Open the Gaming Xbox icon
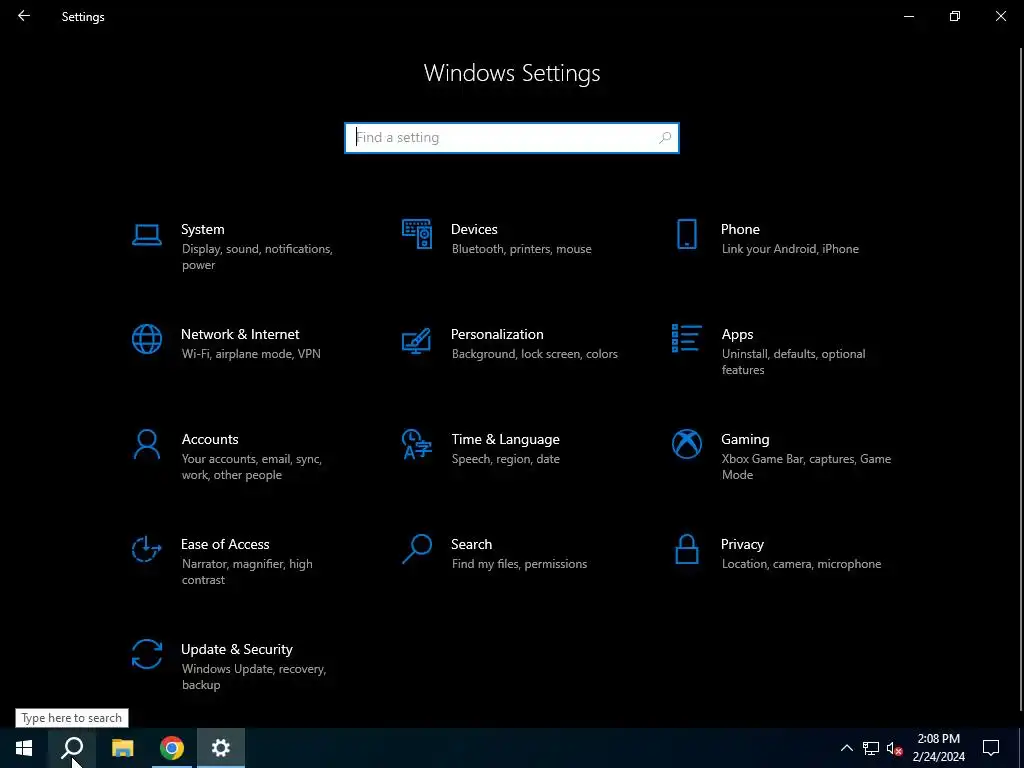This screenshot has height=768, width=1024. (686, 444)
